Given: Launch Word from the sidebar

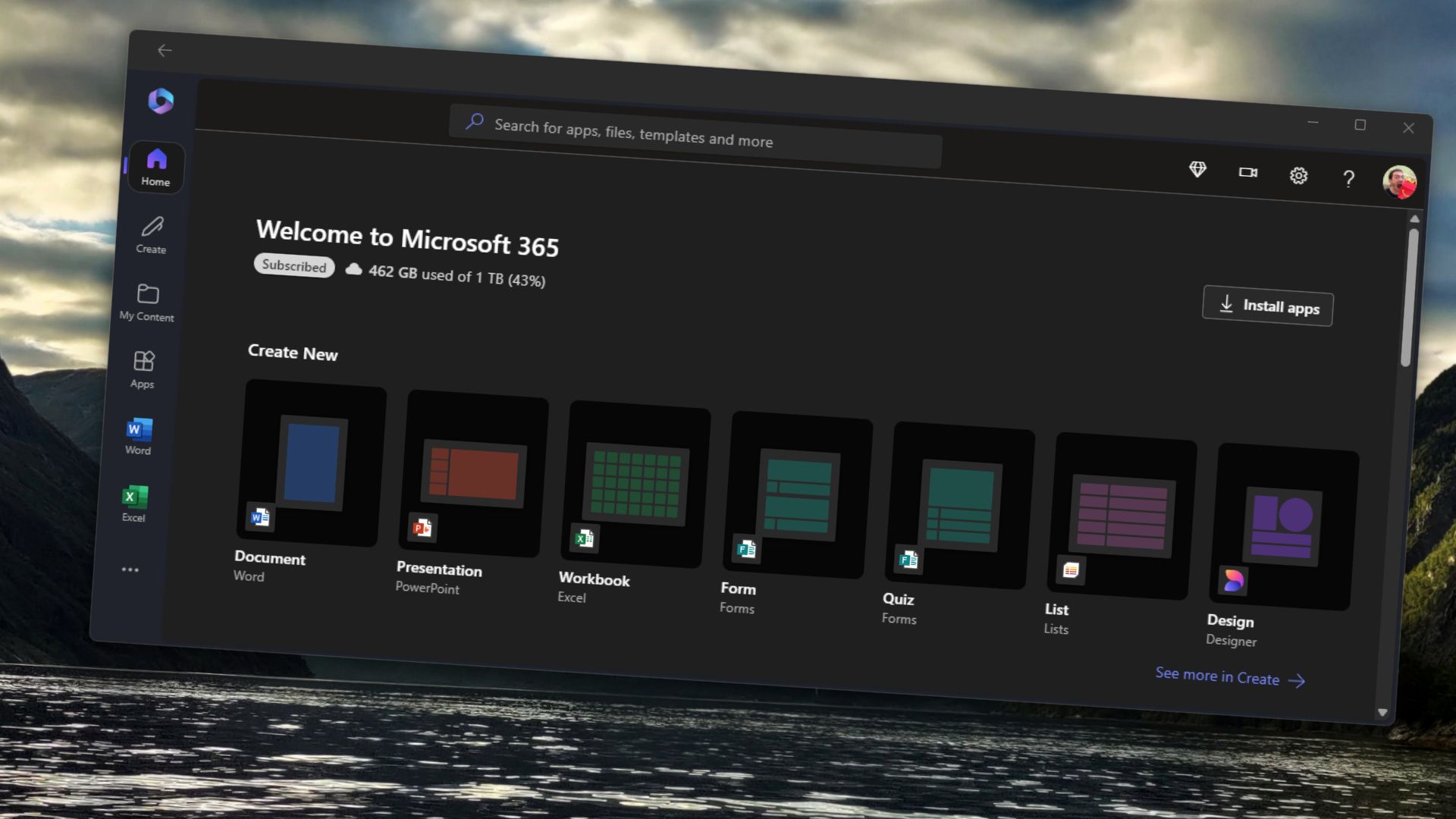Looking at the screenshot, I should point(136,436).
